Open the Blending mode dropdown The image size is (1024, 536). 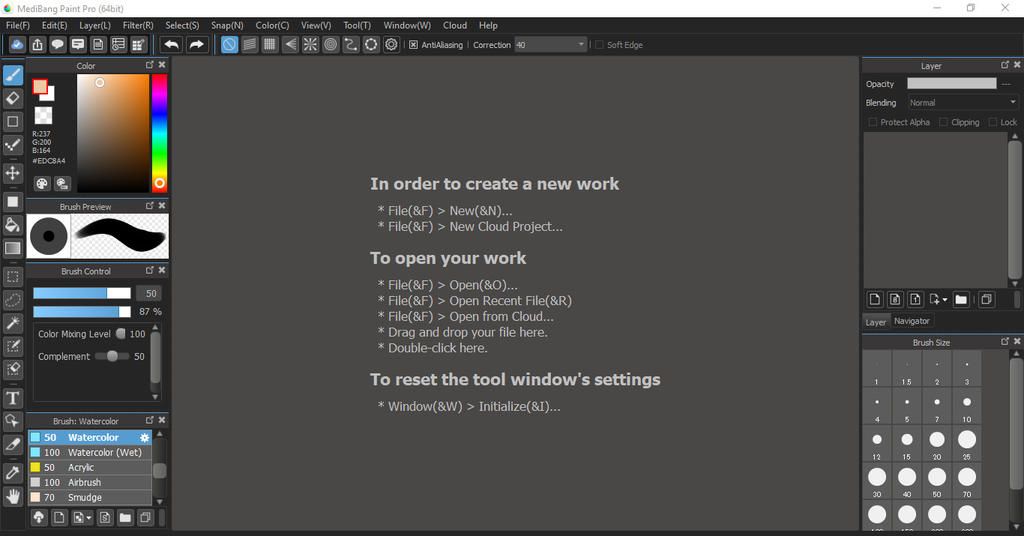(963, 102)
